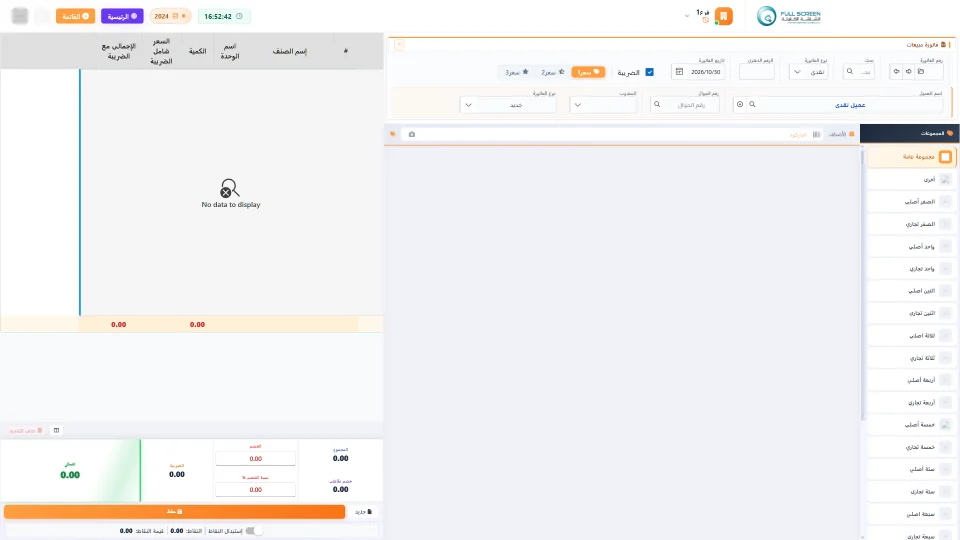Click the orange store branch icon

tap(723, 16)
